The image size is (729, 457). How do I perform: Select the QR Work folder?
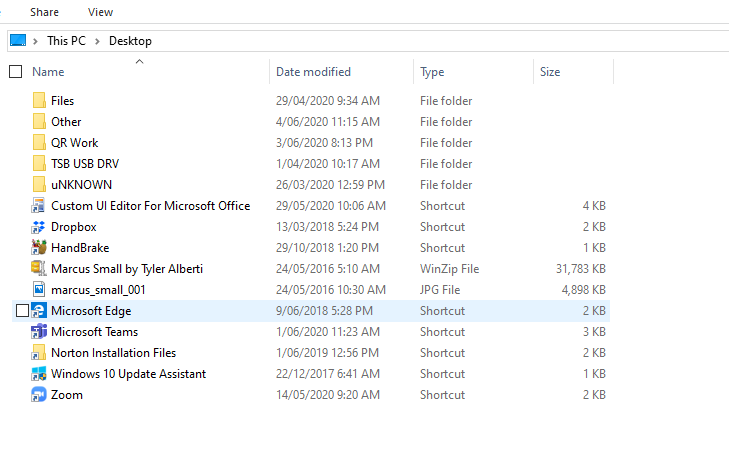[x=74, y=143]
